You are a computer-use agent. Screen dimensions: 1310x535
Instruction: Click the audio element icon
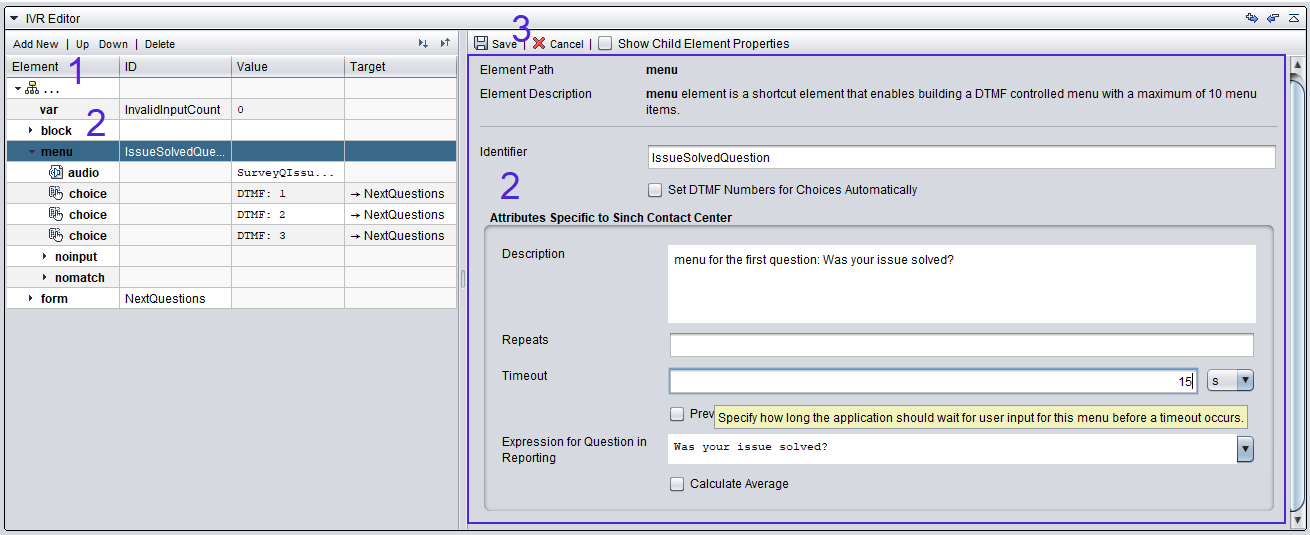(x=56, y=173)
